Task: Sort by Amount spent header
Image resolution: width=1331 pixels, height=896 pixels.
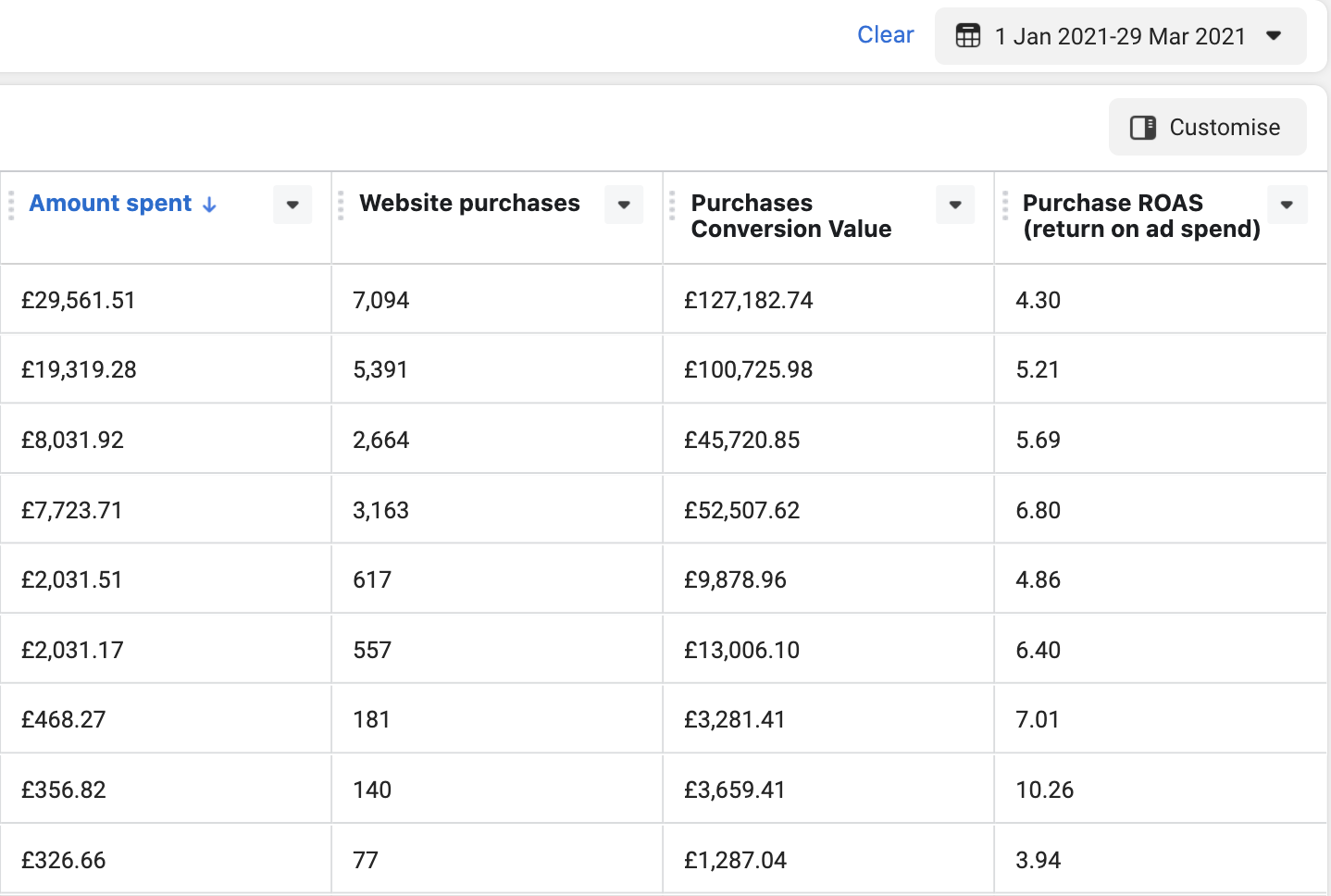Action: [110, 204]
